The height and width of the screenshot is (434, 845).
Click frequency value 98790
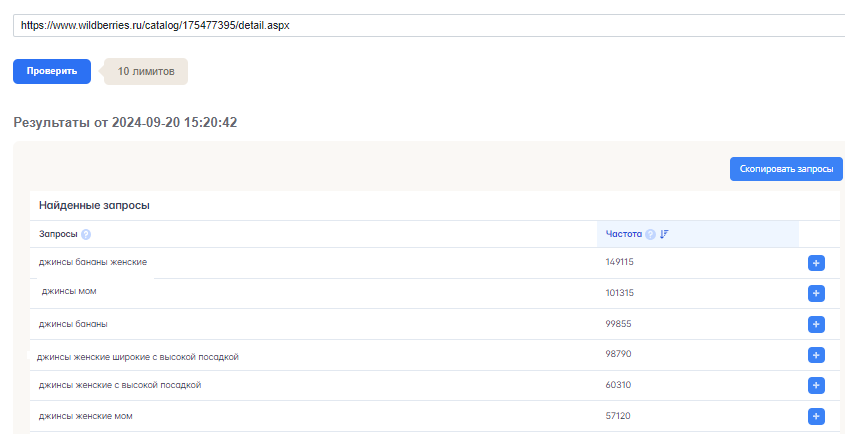pos(618,354)
